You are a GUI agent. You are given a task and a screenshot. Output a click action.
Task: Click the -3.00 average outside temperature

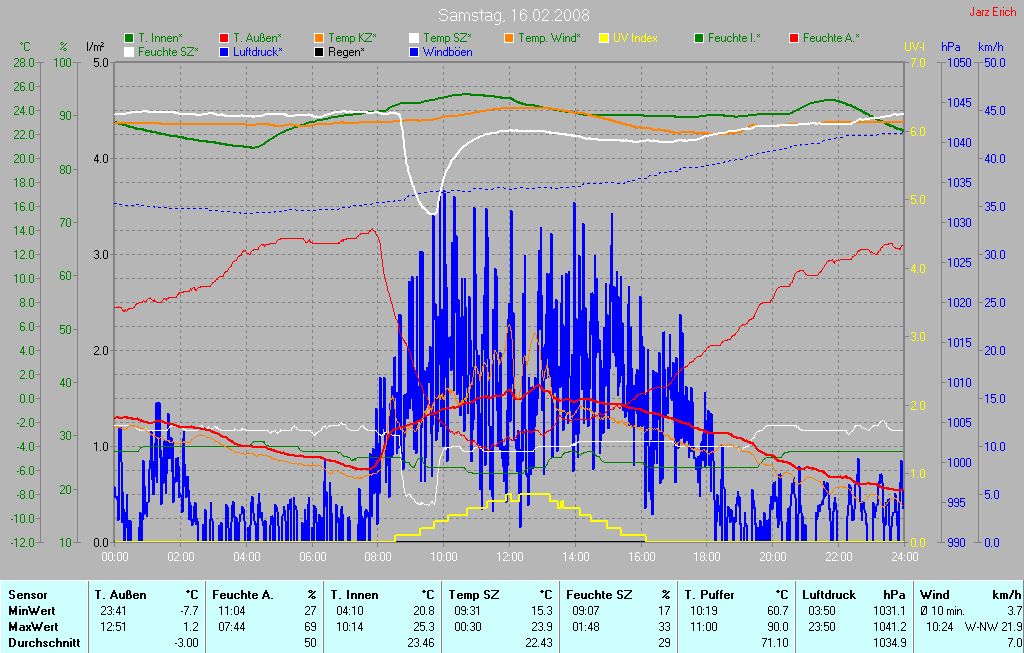point(187,643)
